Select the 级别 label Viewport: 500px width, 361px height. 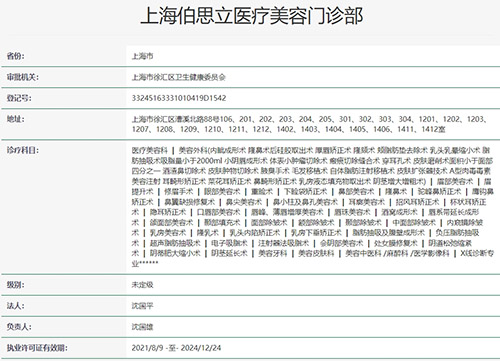click(16, 285)
